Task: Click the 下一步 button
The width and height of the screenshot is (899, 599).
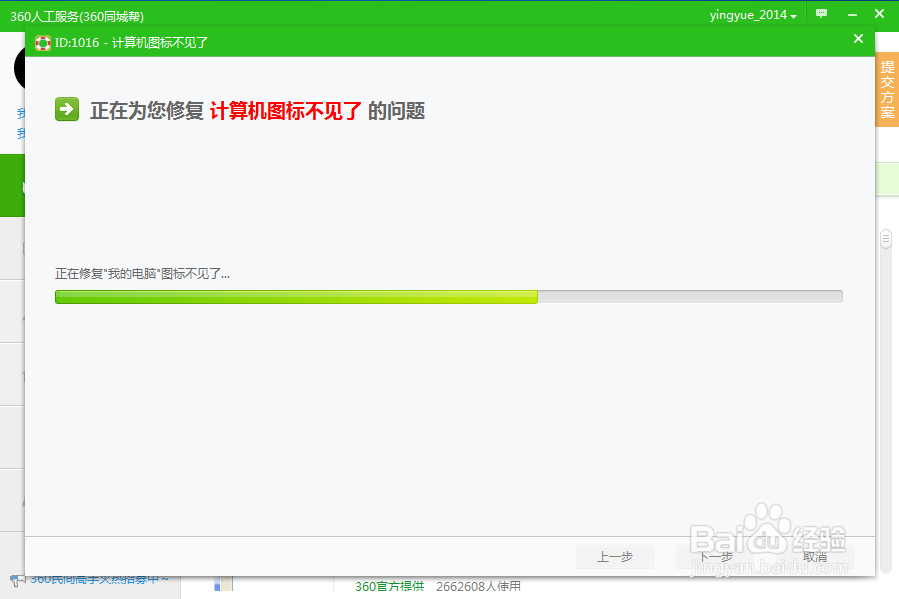Action: [x=715, y=557]
